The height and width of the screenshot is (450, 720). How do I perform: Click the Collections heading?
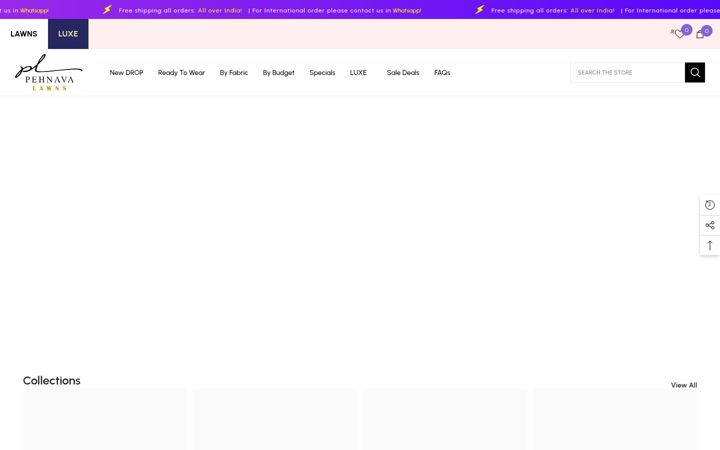(51, 381)
